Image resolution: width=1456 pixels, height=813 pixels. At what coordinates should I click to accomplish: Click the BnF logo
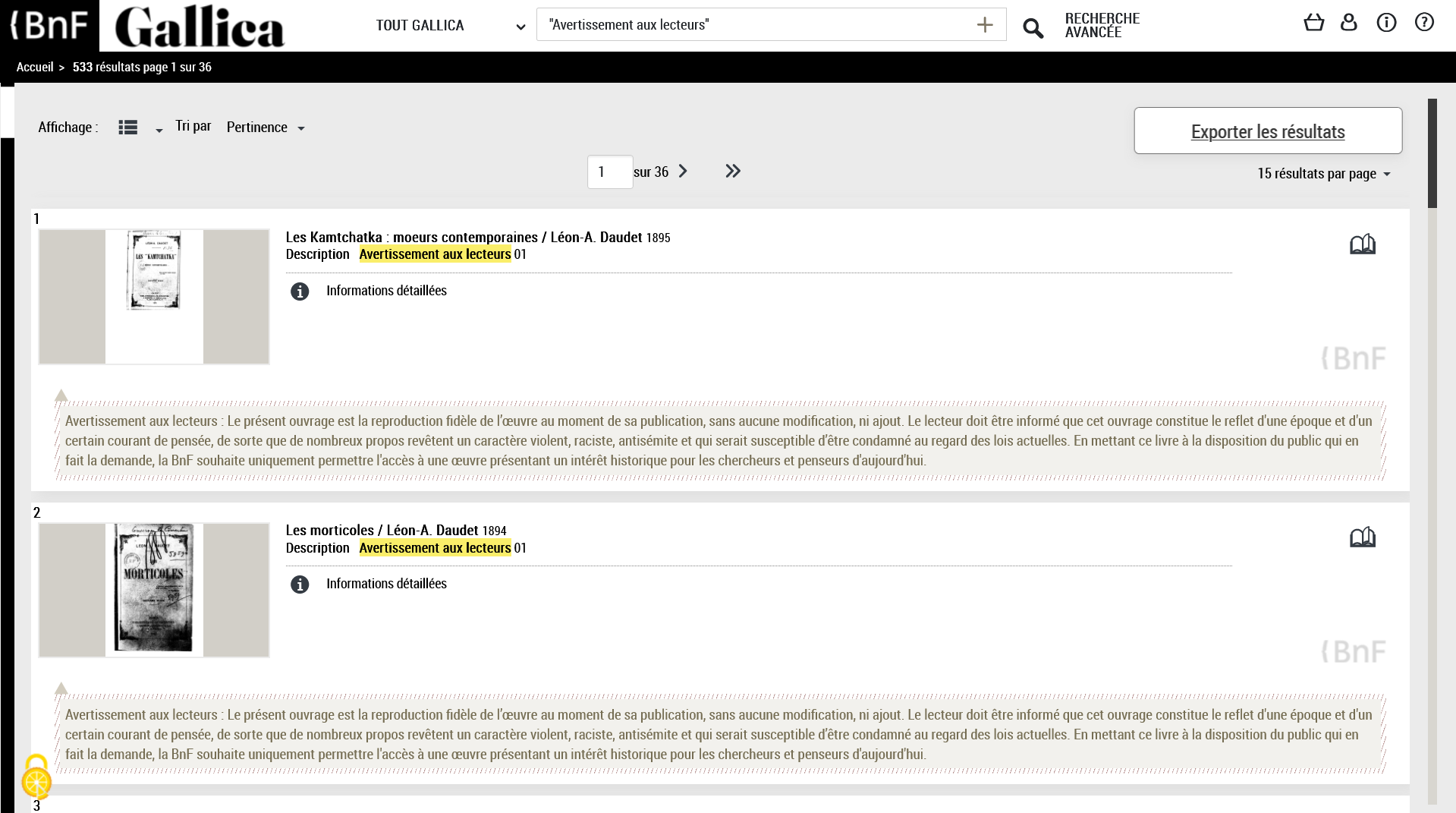coord(49,25)
